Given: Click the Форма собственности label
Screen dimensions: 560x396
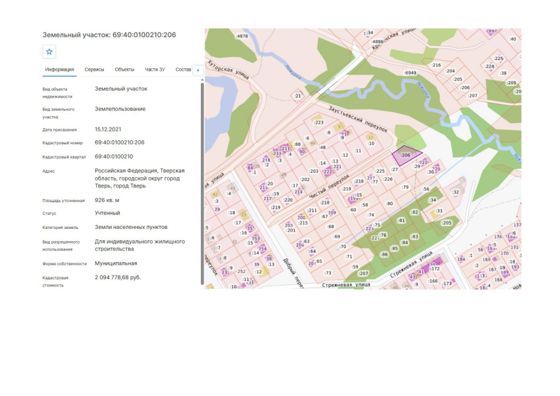Looking at the screenshot, I should [65, 264].
